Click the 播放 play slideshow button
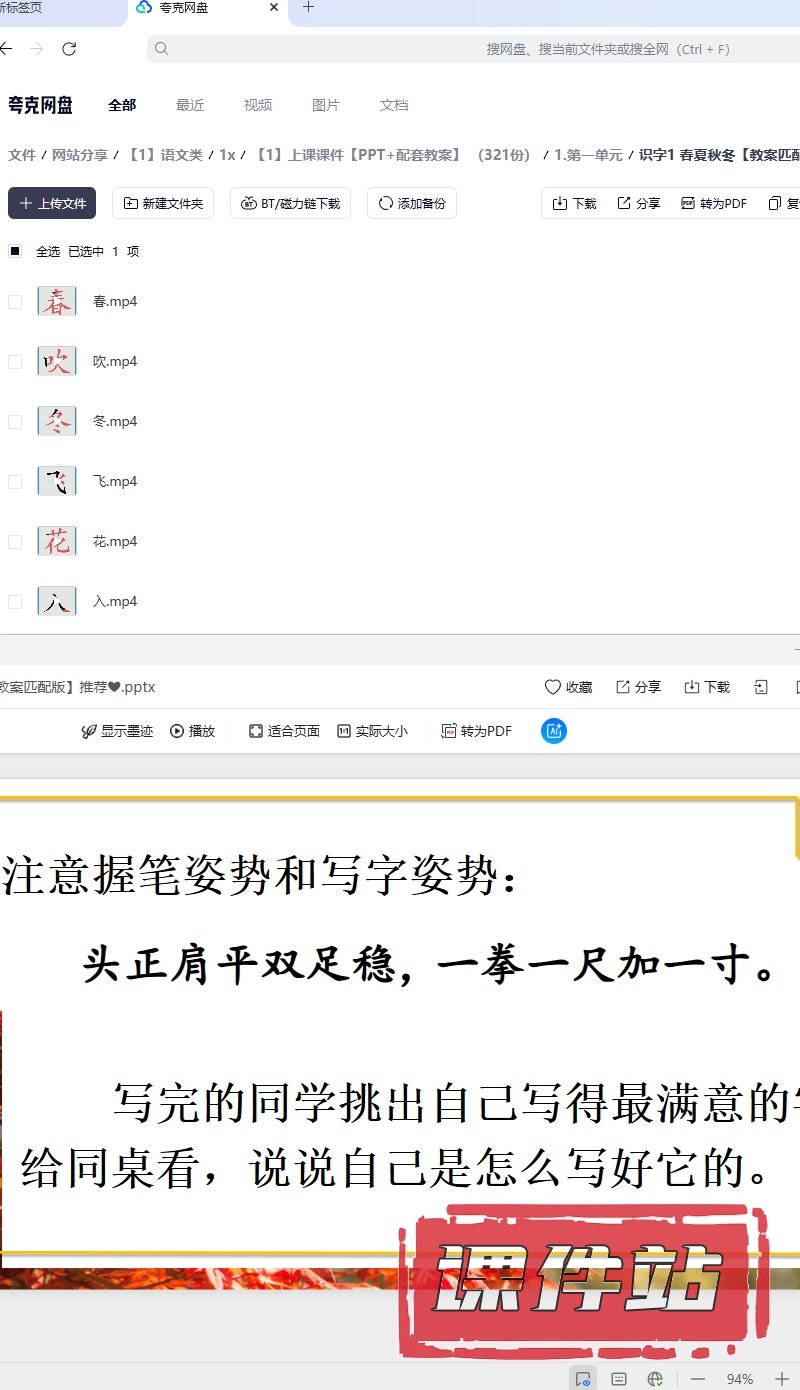The image size is (800, 1390). pyautogui.click(x=192, y=731)
